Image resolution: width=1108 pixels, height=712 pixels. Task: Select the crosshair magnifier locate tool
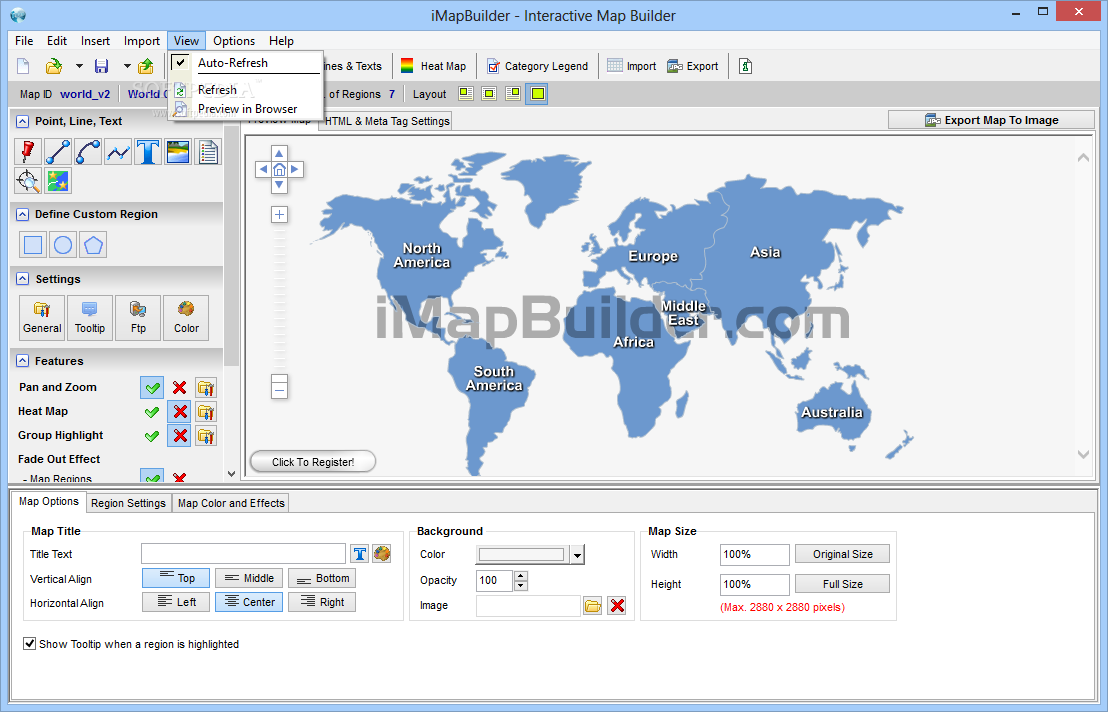28,181
